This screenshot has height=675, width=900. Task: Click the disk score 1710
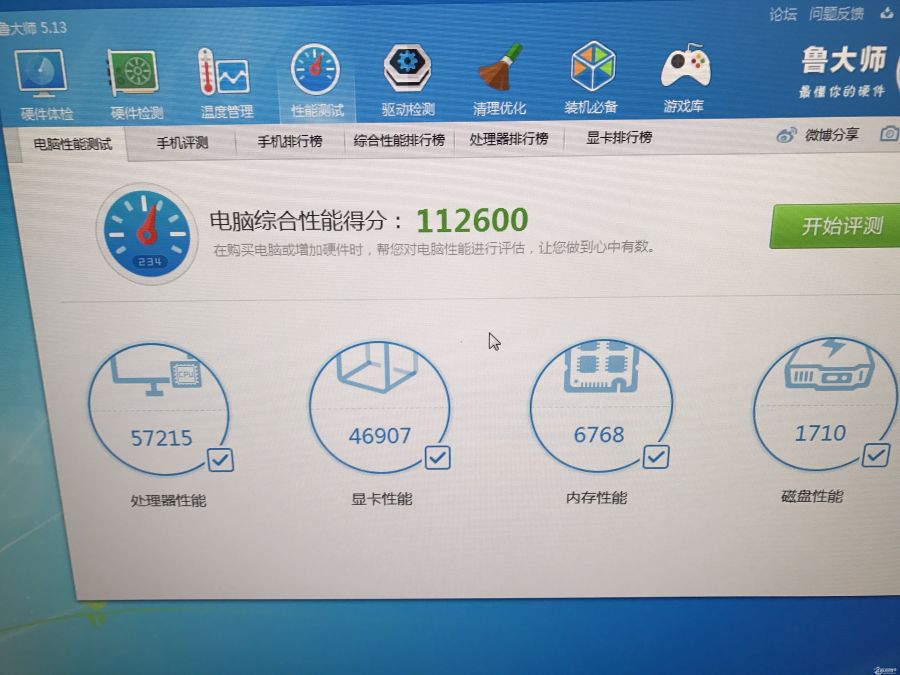pyautogui.click(x=820, y=433)
